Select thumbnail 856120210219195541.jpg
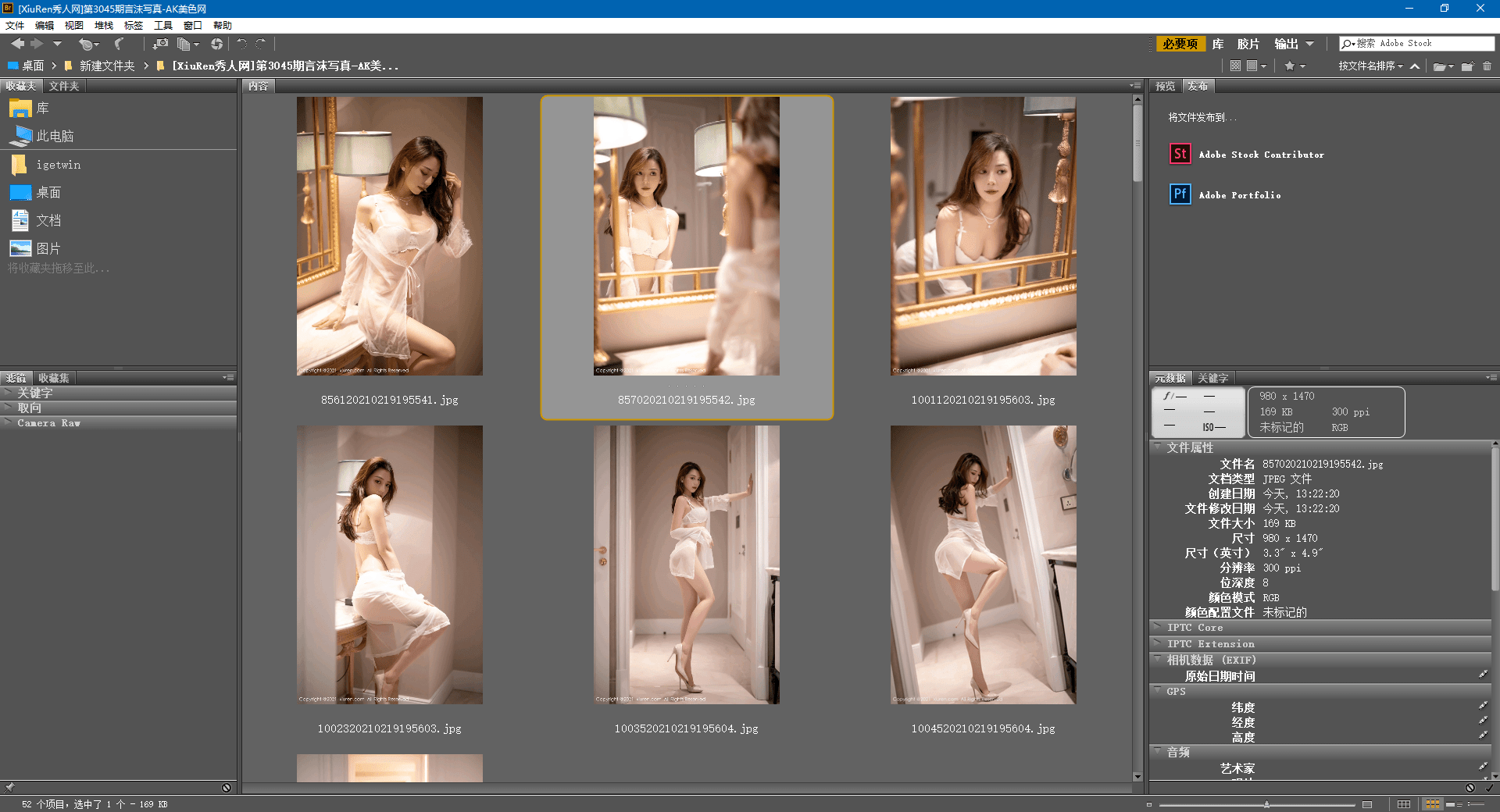The height and width of the screenshot is (812, 1500). [x=389, y=236]
